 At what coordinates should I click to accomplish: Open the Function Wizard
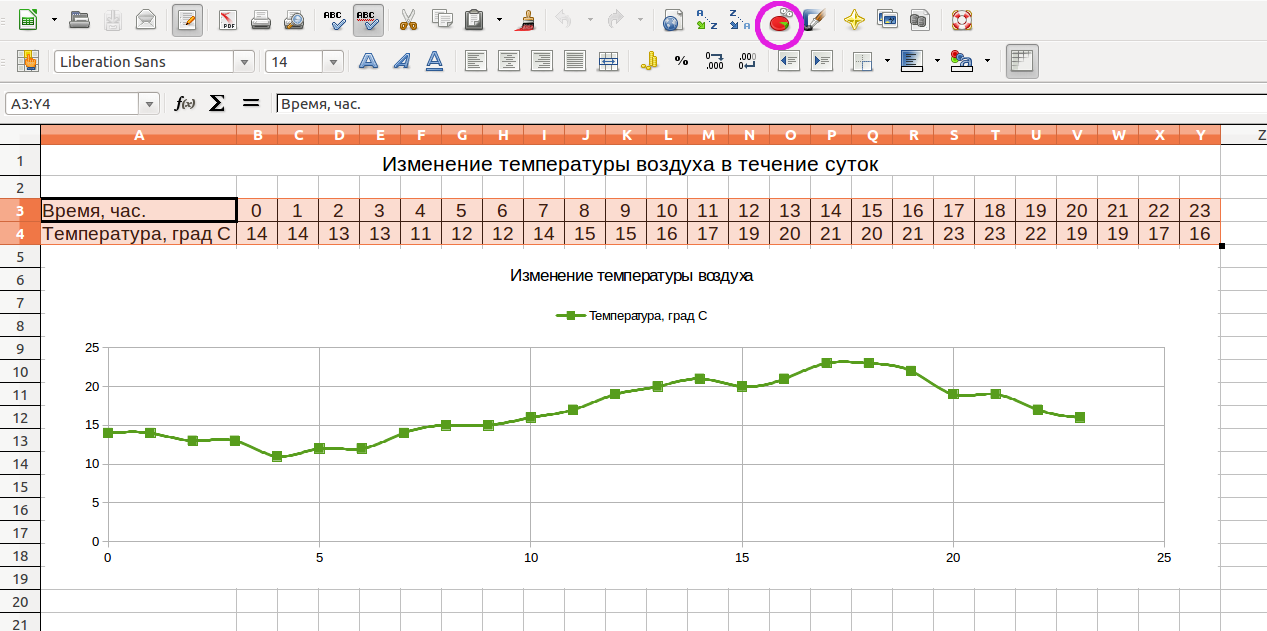point(184,103)
